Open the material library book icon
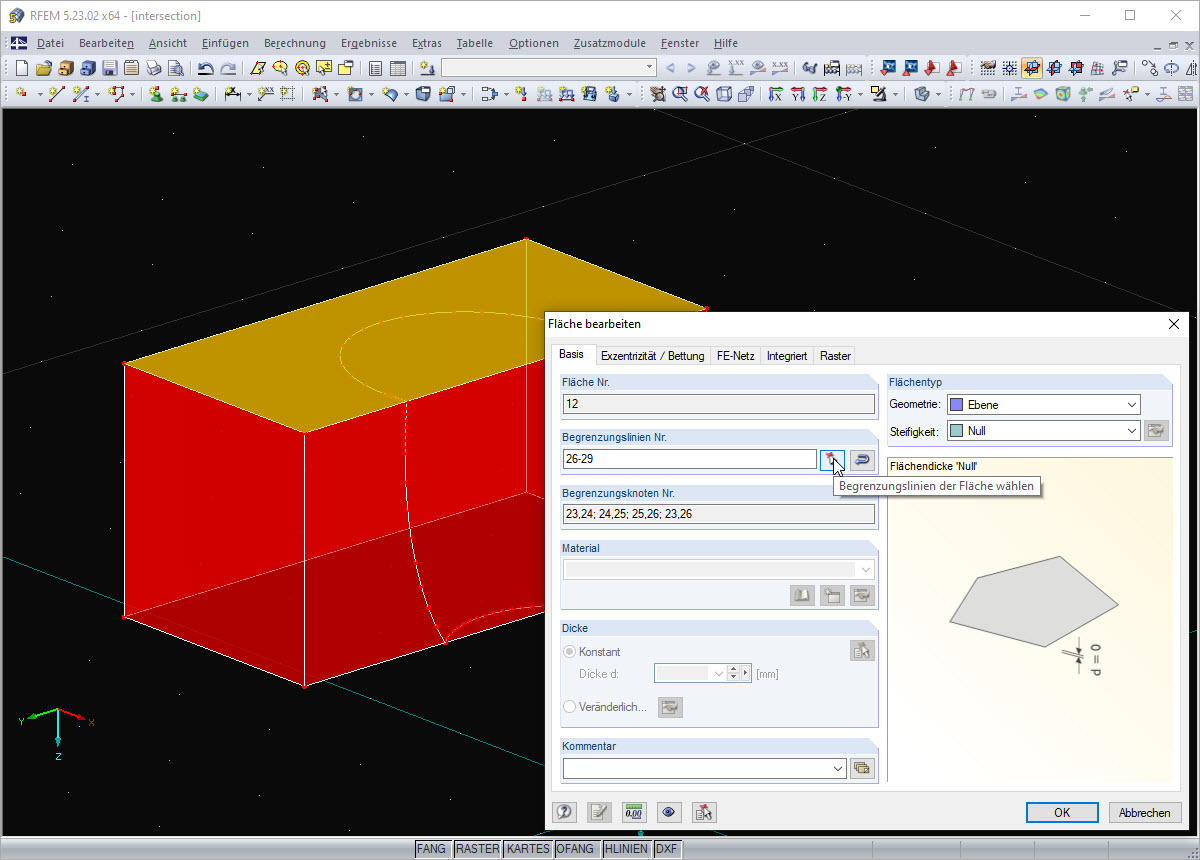Image resolution: width=1200 pixels, height=860 pixels. point(802,596)
